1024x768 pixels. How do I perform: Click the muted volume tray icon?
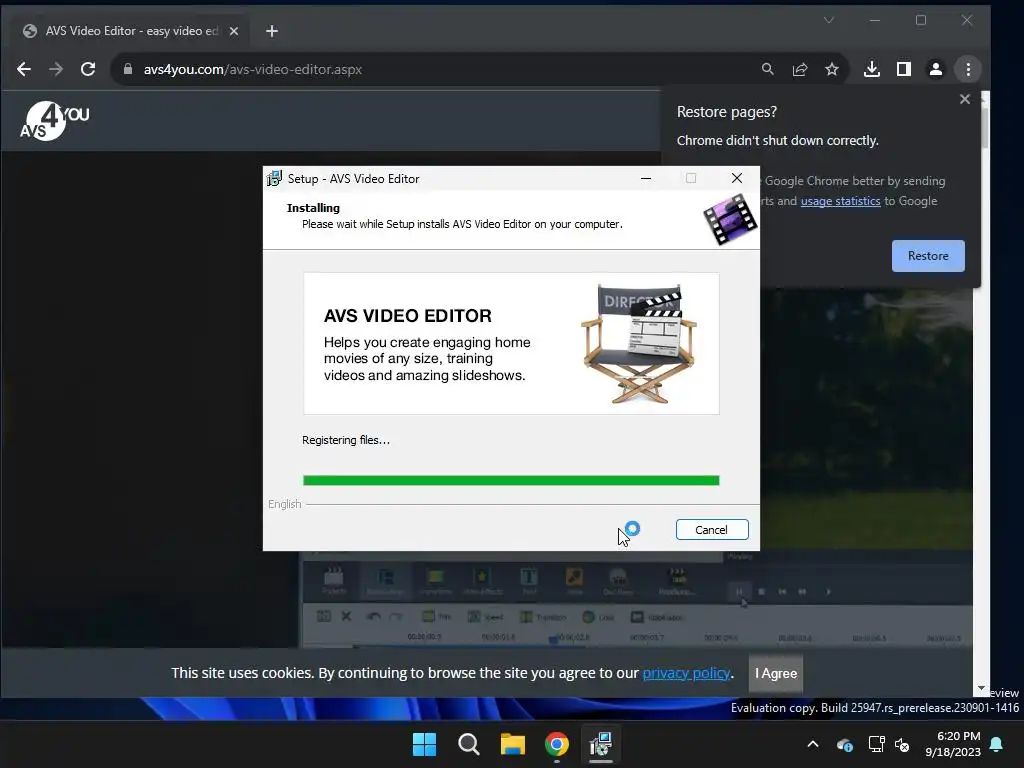pos(903,744)
